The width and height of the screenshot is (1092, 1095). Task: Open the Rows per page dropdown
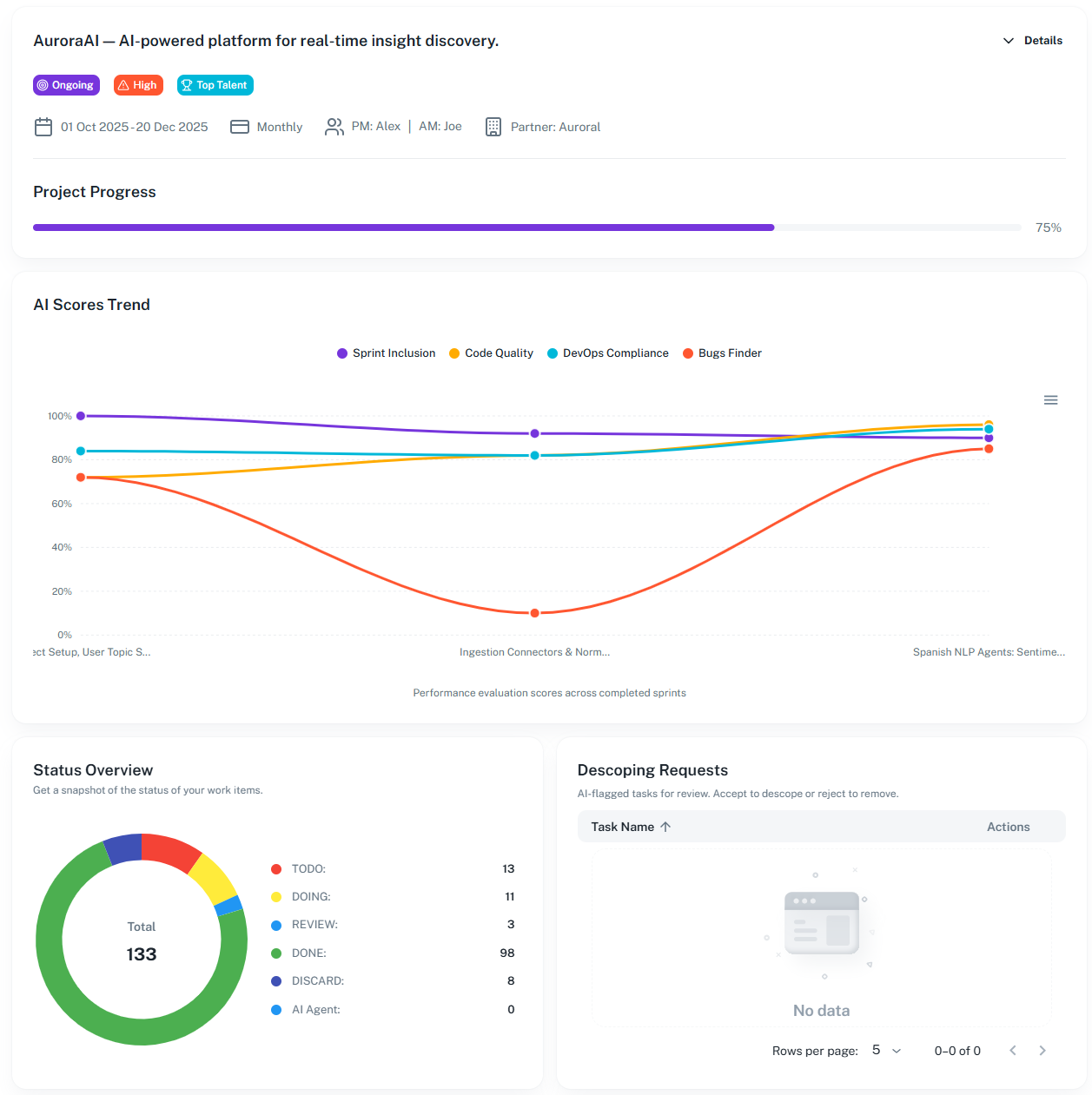click(886, 1051)
